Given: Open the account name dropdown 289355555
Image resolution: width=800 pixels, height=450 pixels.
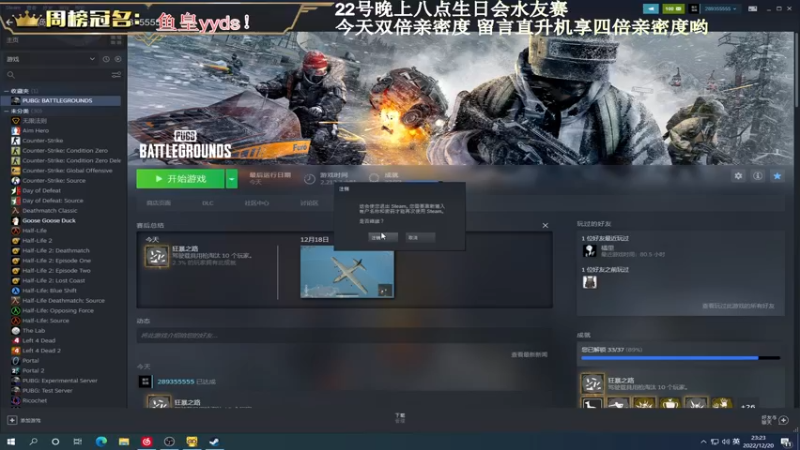Looking at the screenshot, I should pos(721,9).
